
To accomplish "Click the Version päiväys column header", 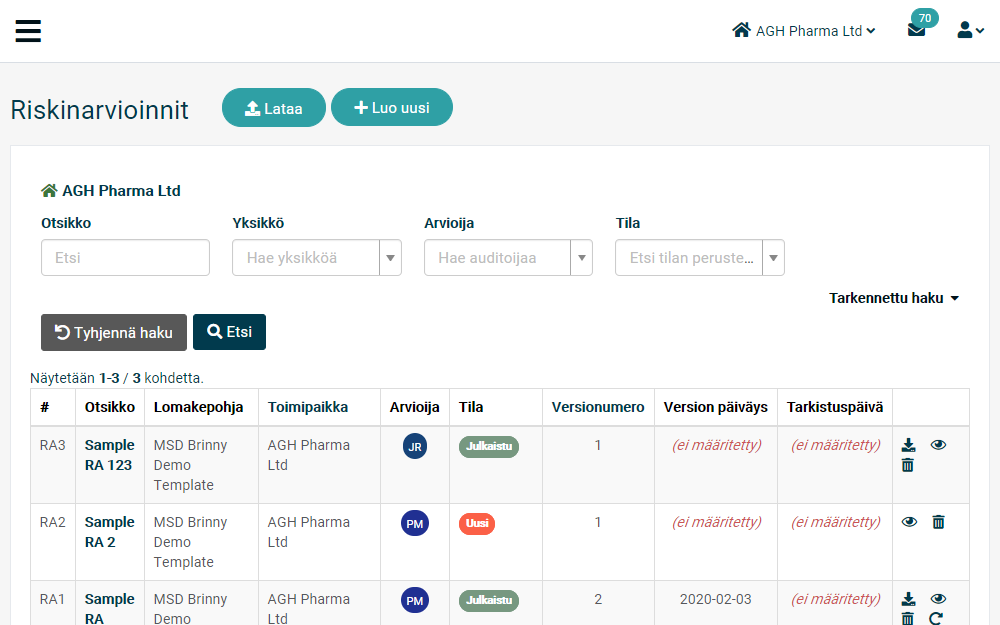I will click(716, 407).
